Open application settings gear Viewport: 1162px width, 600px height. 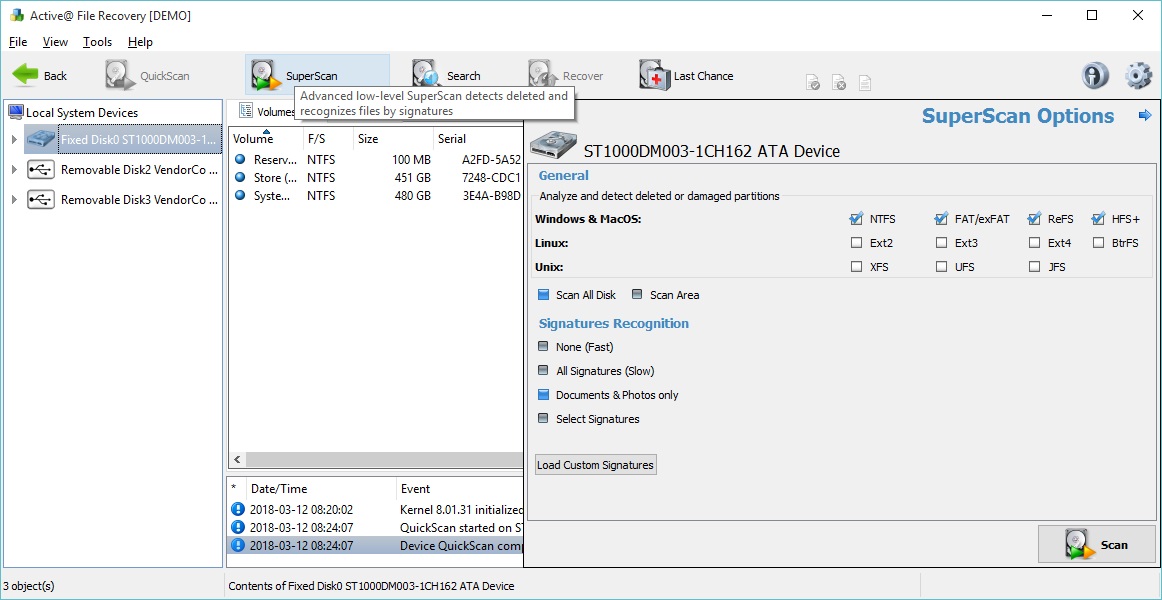pos(1137,74)
